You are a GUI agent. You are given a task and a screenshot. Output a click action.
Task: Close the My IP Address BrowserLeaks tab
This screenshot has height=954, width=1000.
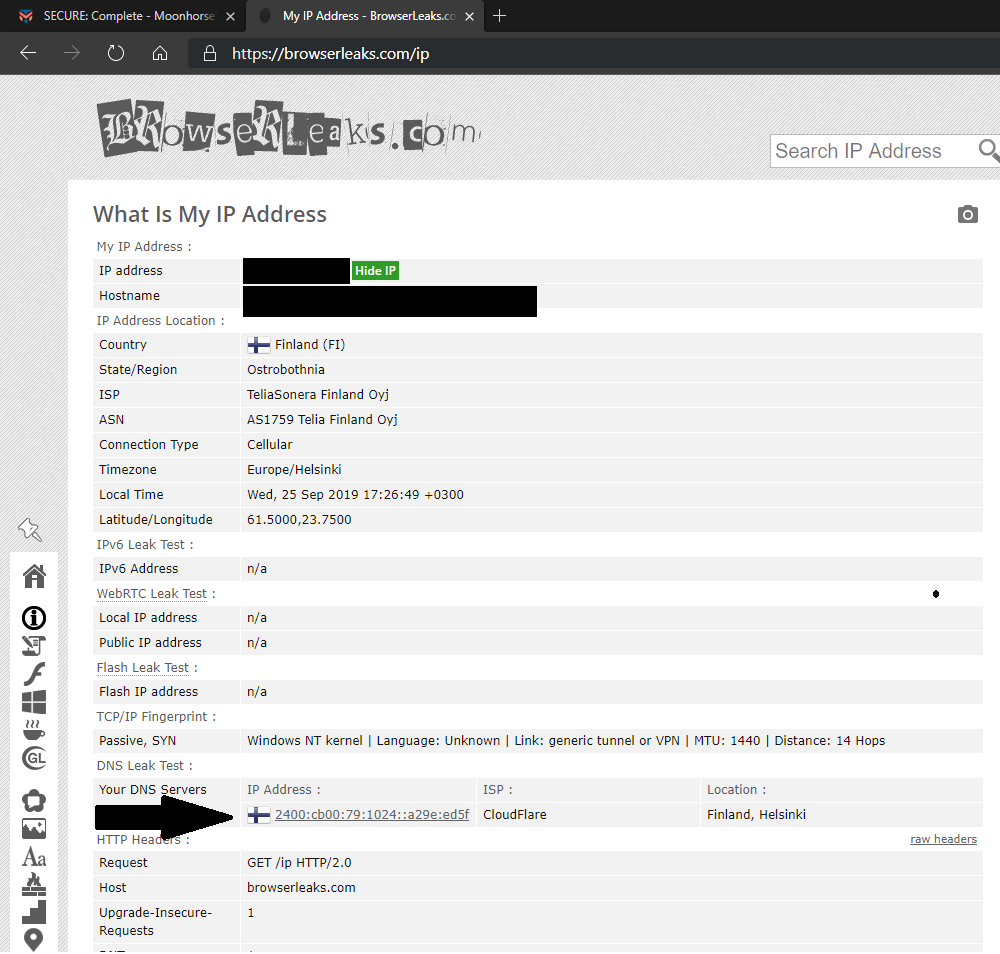469,17
